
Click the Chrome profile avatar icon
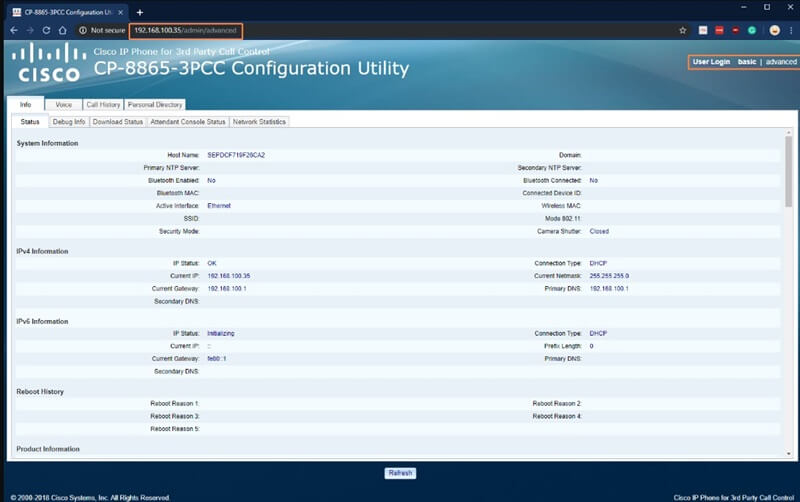coord(774,30)
